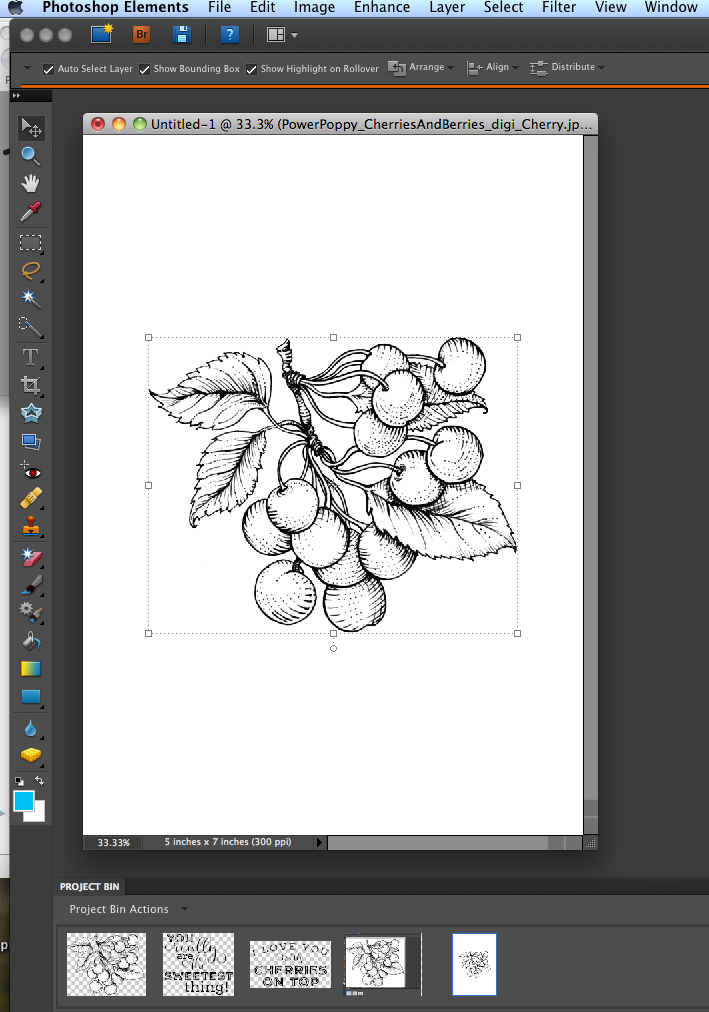Open the arrange documents layout dropdown

(282, 34)
